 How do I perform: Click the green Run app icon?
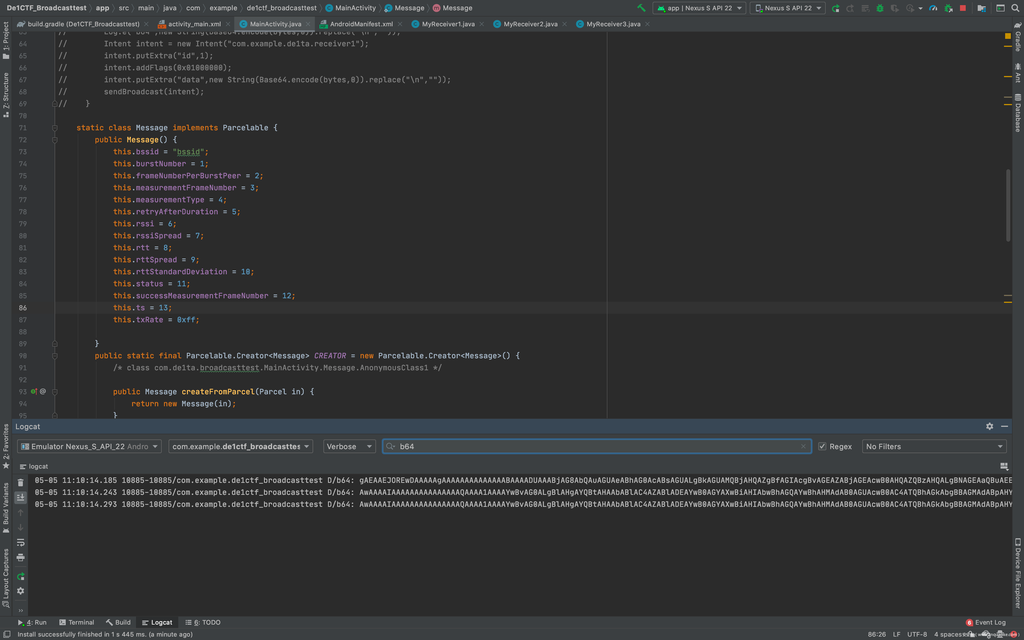[835, 8]
